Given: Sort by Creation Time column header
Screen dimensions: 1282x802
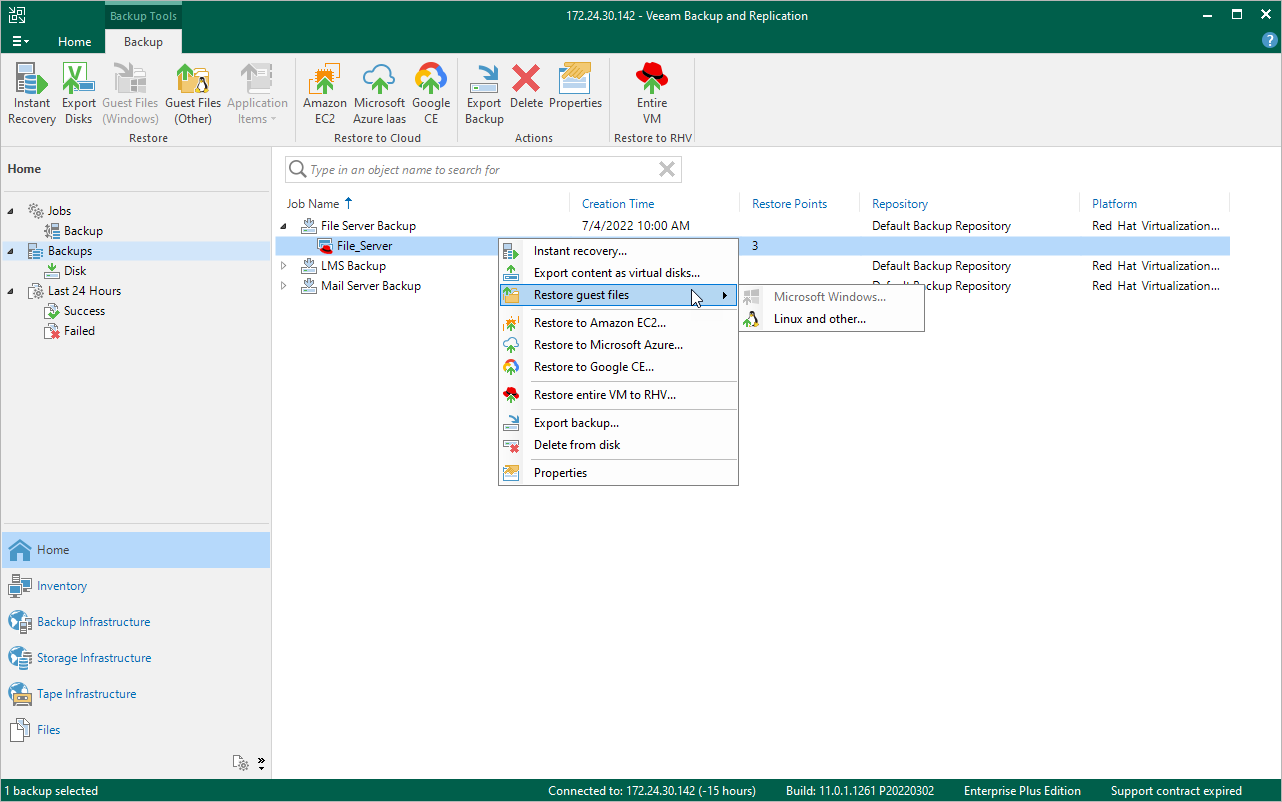Looking at the screenshot, I should coord(618,204).
